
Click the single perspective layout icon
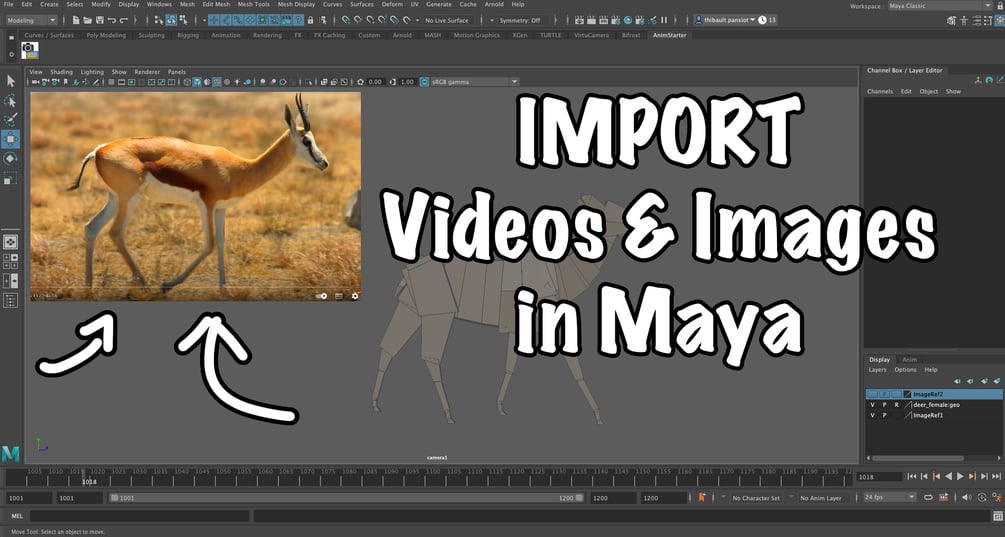point(10,242)
